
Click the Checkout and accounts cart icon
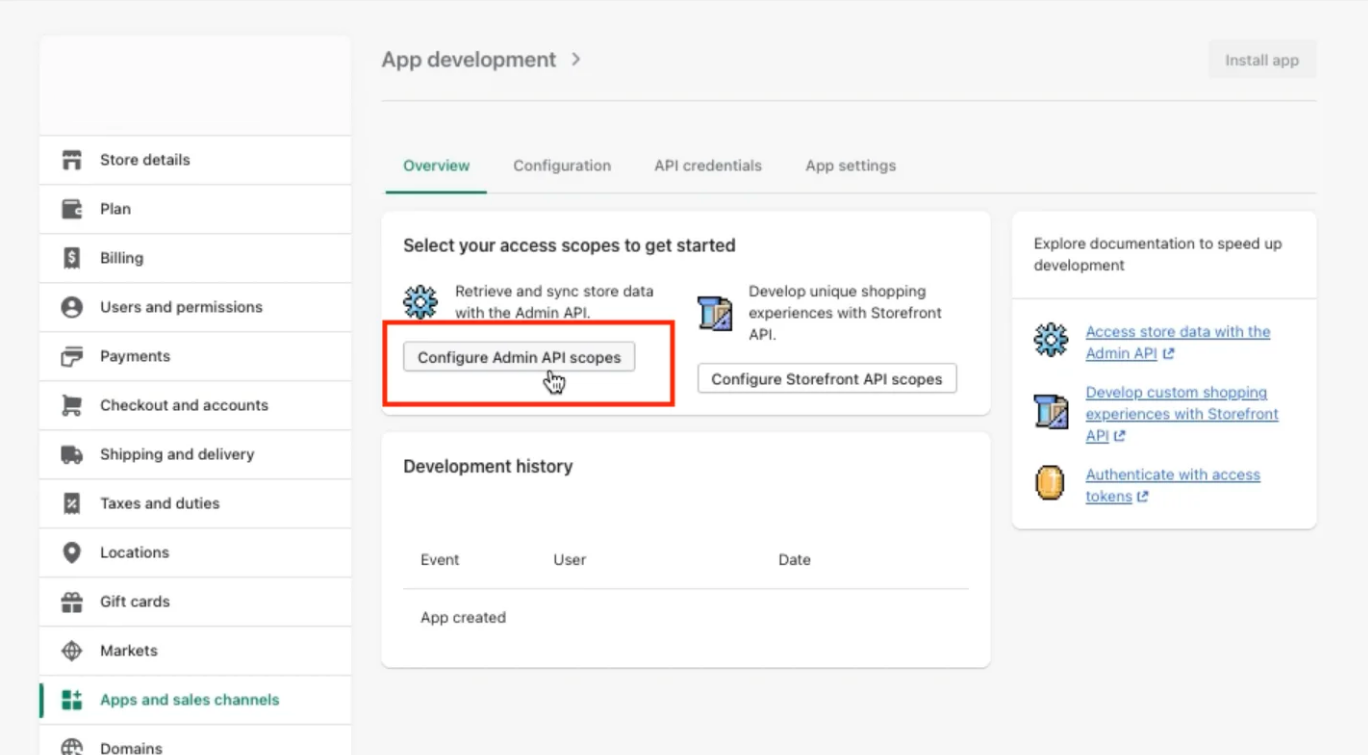72,405
